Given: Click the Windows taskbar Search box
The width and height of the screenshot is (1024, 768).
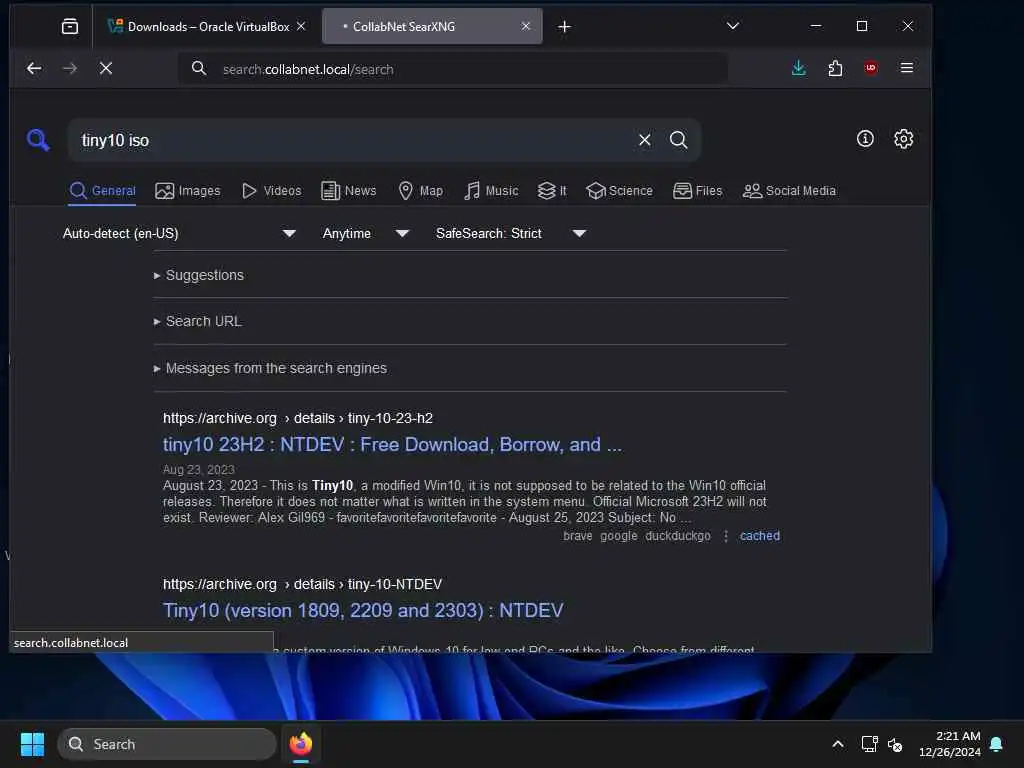Looking at the screenshot, I should coord(167,744).
